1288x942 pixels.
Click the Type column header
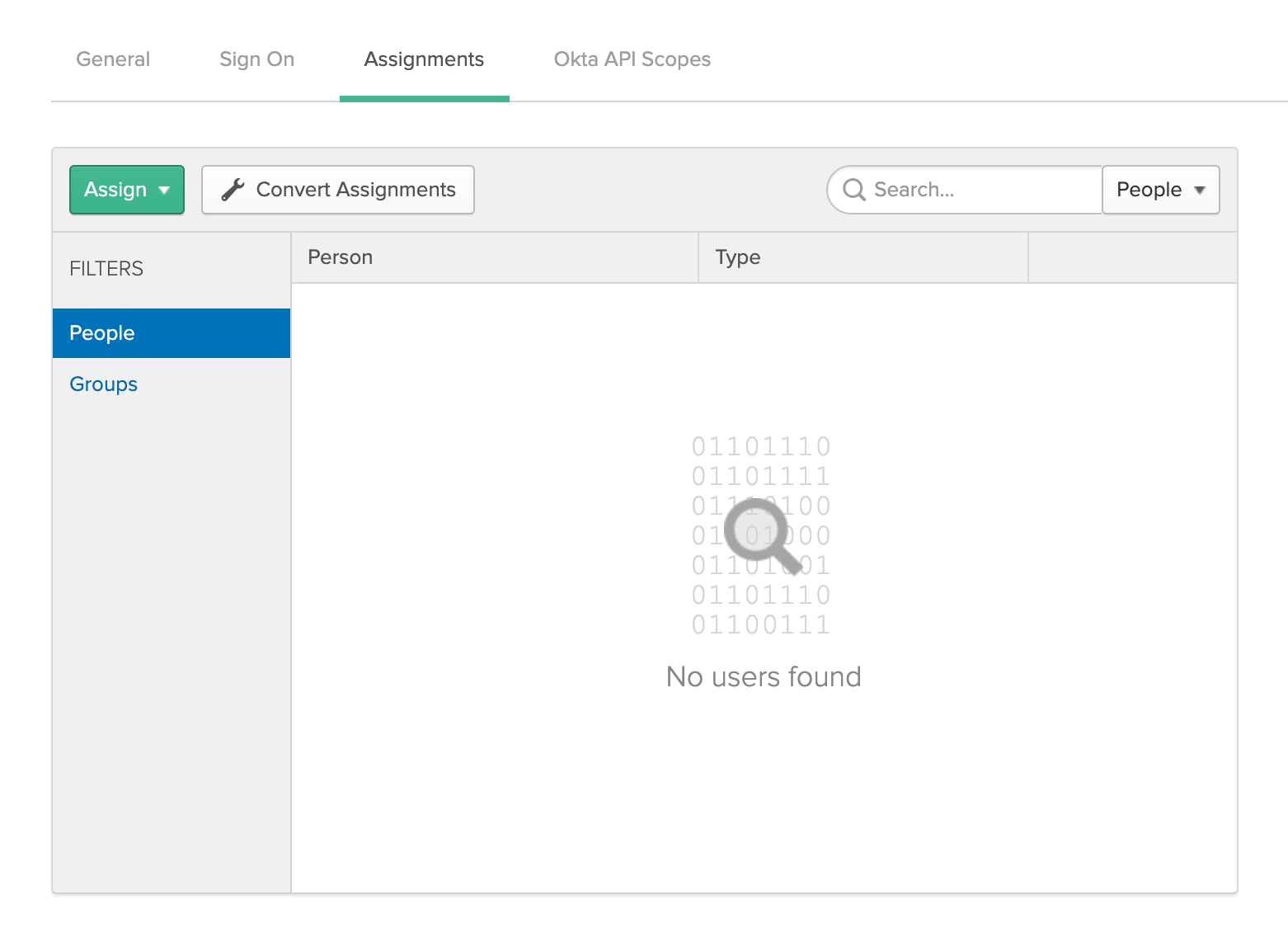(x=737, y=257)
